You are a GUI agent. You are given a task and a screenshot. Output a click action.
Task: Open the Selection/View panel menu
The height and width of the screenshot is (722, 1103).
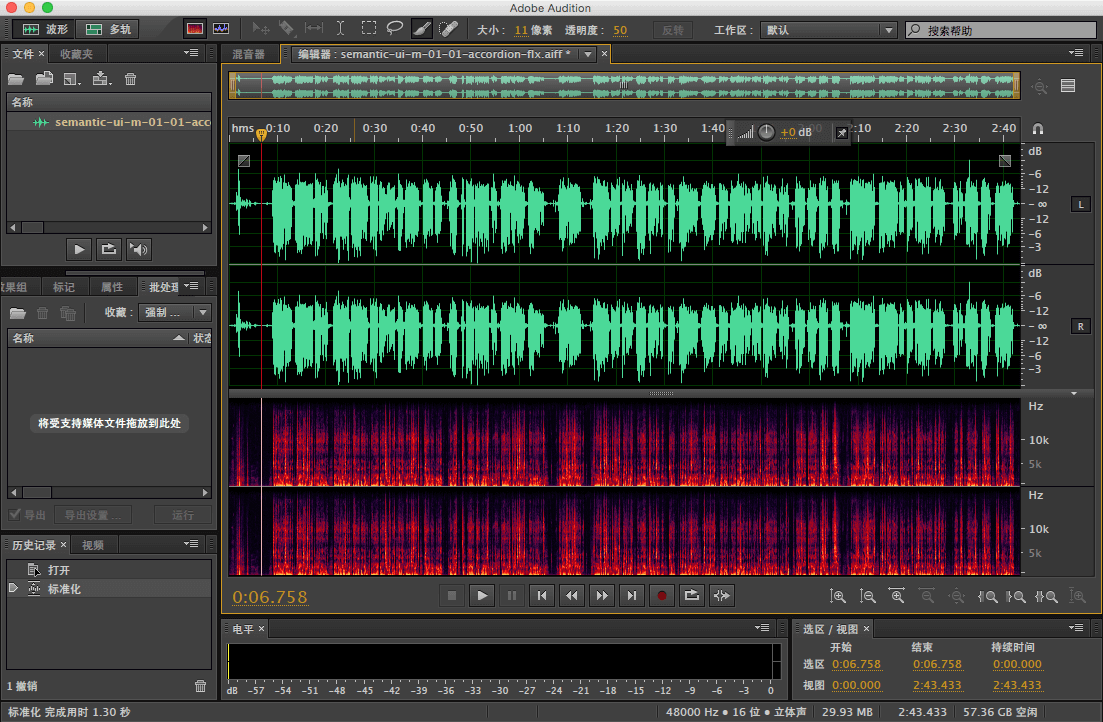(x=1076, y=628)
